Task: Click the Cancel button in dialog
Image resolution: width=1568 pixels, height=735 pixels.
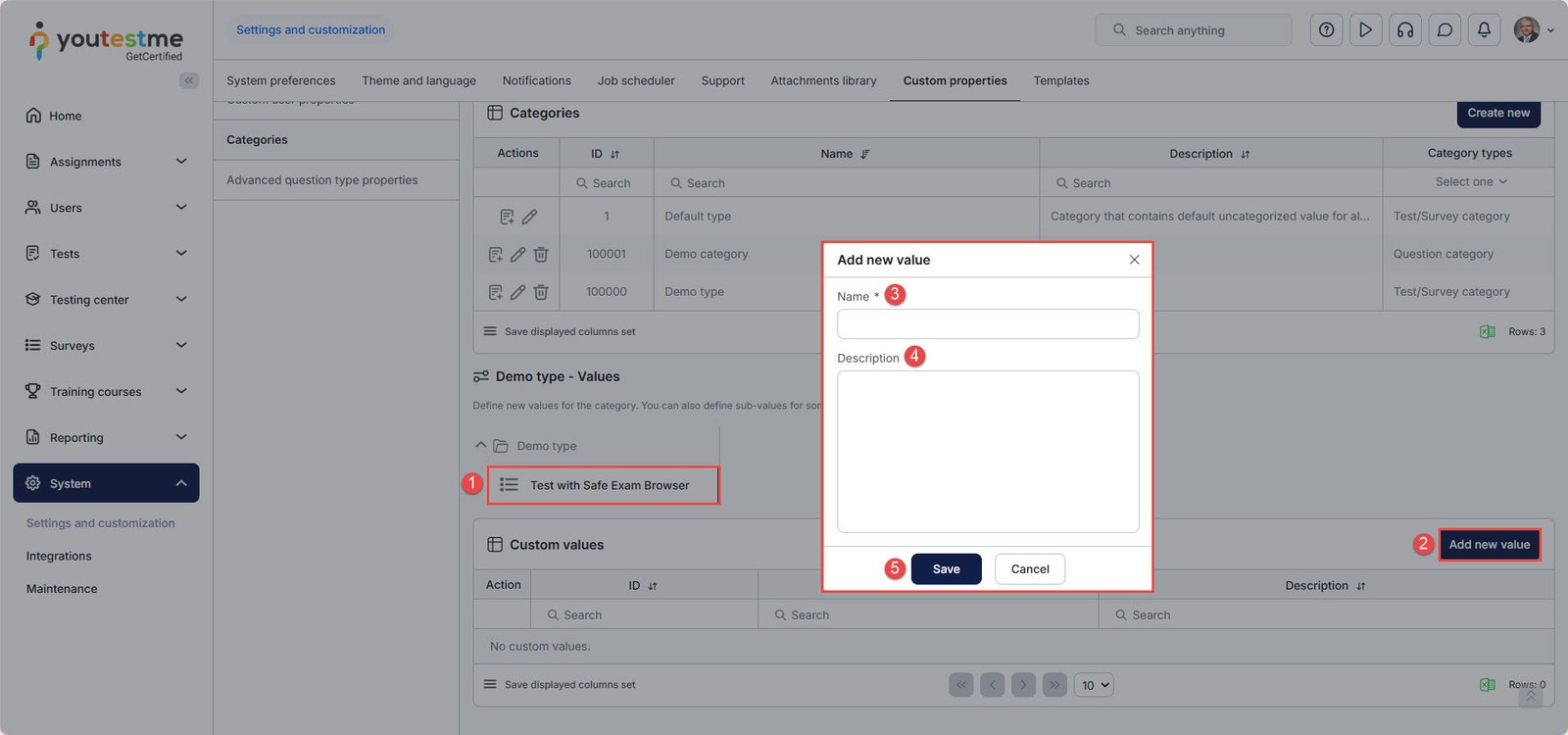Action: pyautogui.click(x=1029, y=569)
